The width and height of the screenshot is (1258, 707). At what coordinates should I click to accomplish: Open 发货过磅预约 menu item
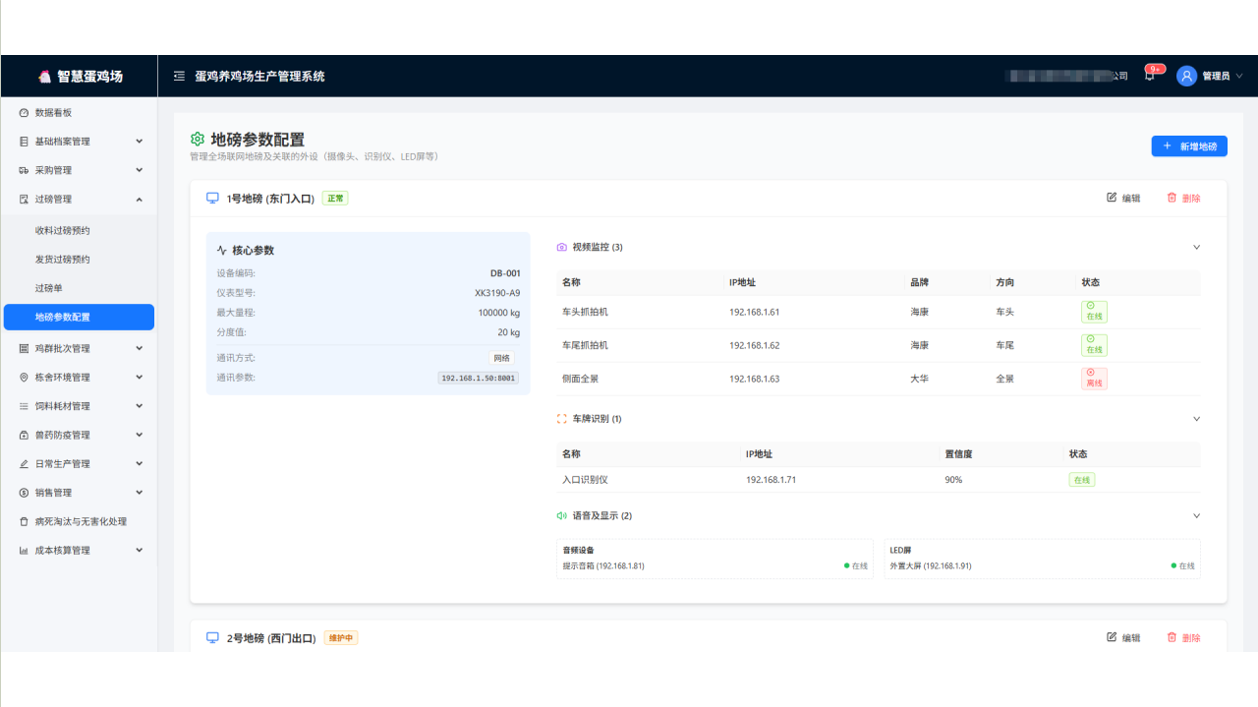coord(79,260)
